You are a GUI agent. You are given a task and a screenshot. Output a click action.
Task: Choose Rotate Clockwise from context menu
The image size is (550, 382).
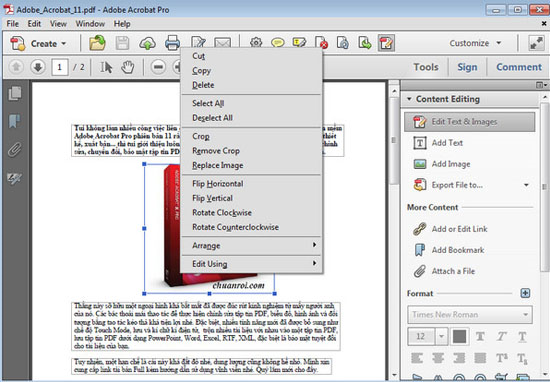coord(222,213)
